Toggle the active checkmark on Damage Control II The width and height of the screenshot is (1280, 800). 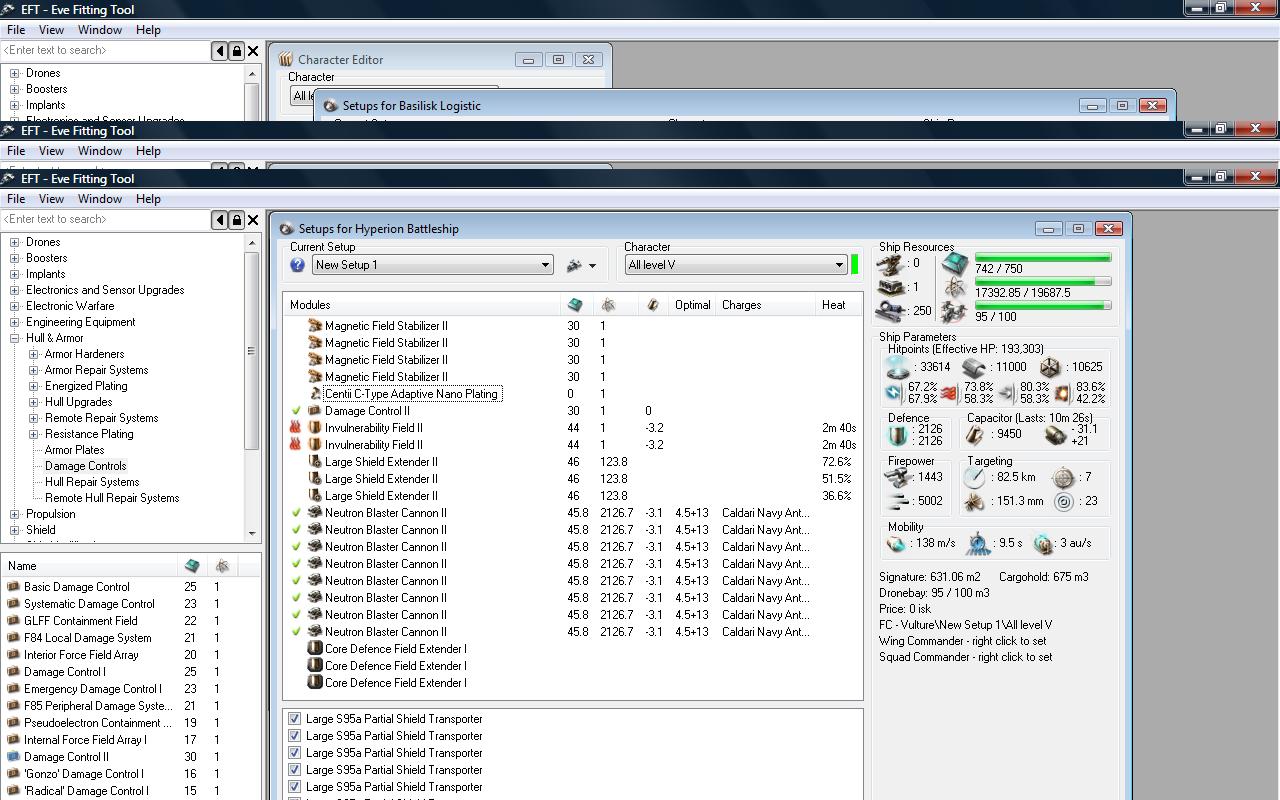296,411
